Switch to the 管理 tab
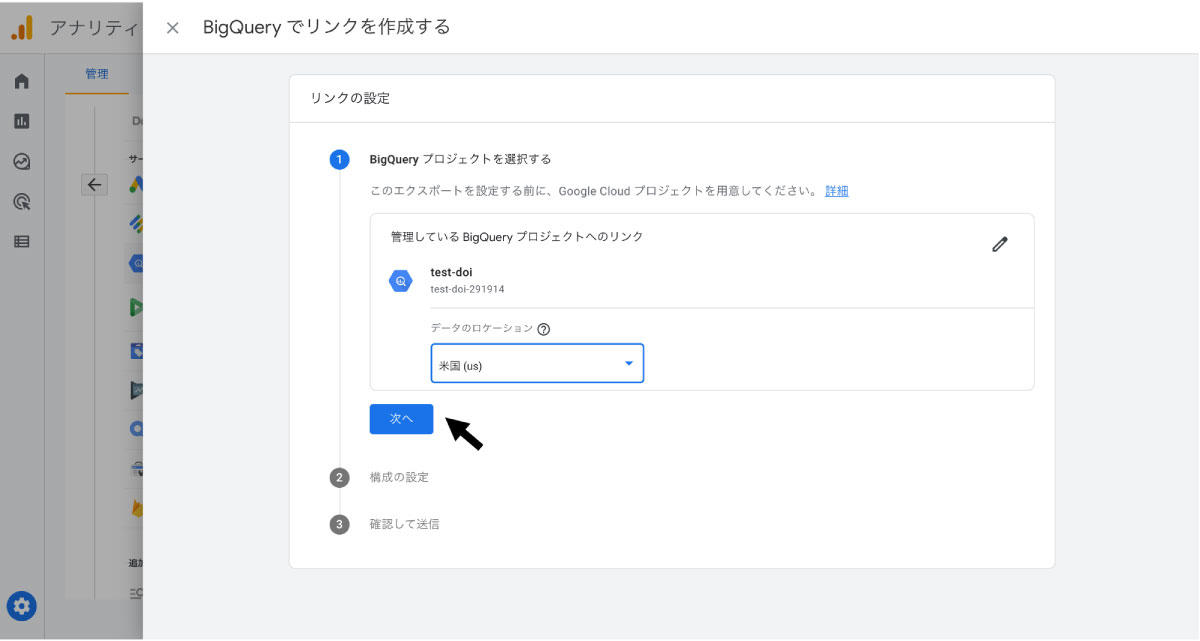Screen dimensions: 1200x641 pyautogui.click(x=97, y=74)
